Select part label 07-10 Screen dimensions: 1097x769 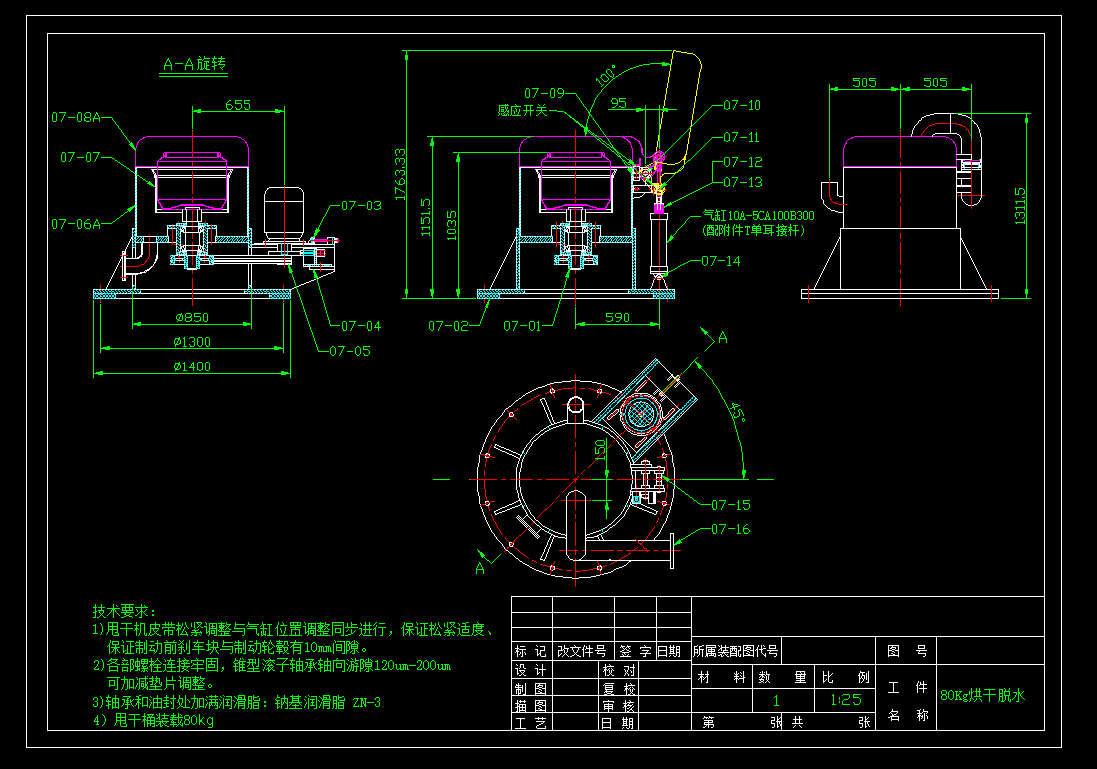click(742, 106)
